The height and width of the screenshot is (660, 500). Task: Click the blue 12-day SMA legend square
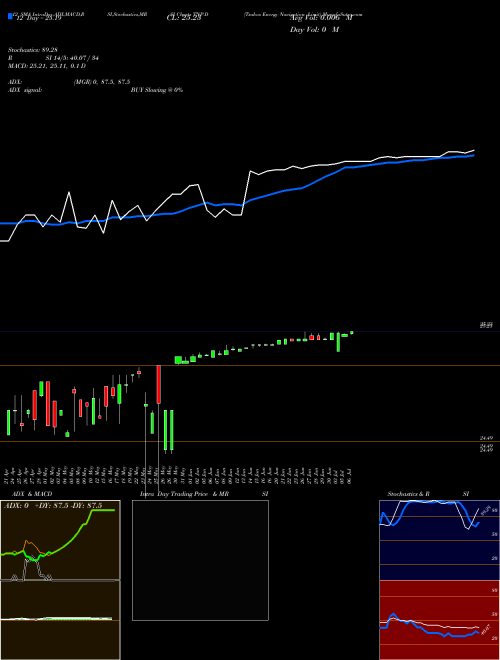(x=10, y=16)
